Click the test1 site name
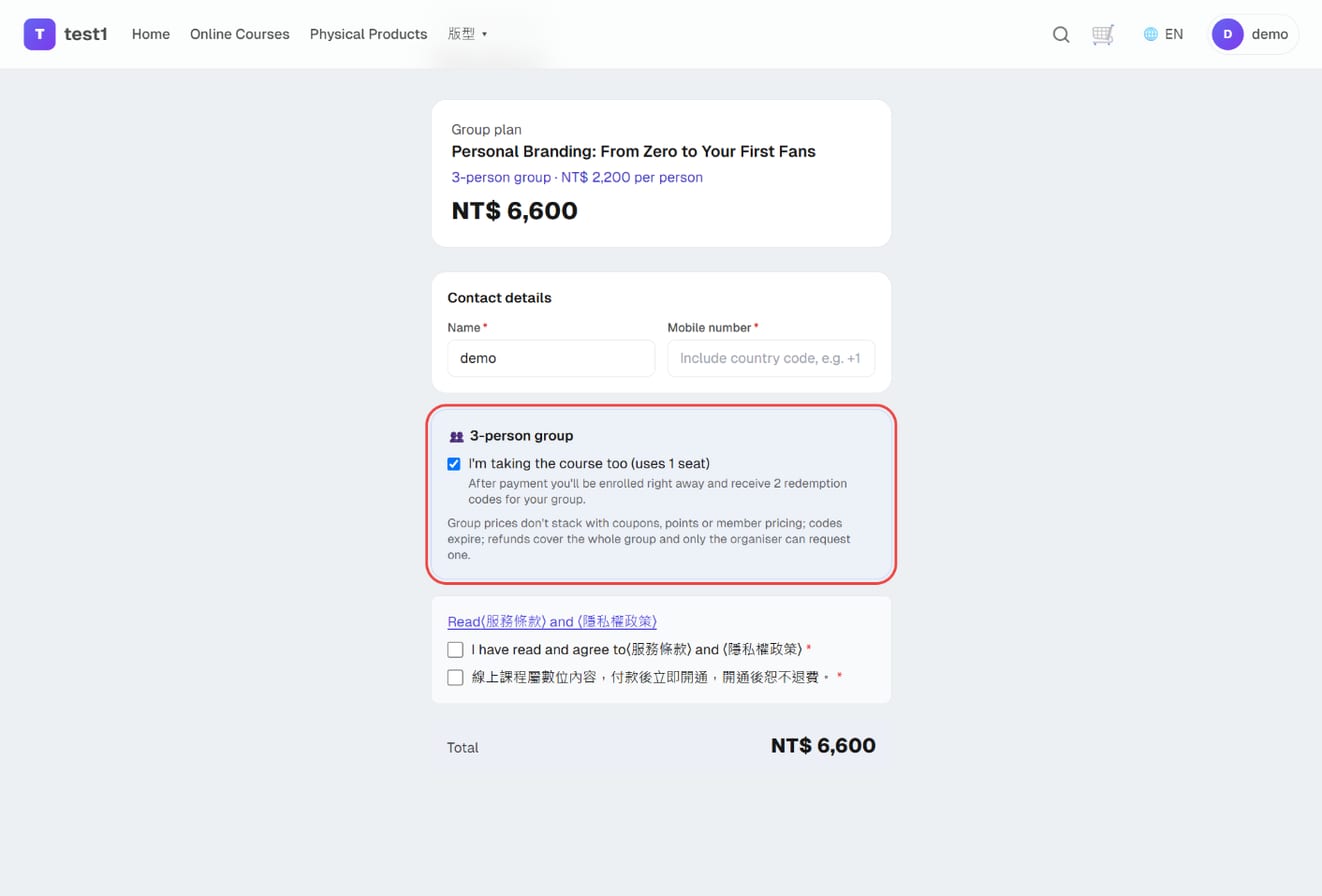Viewport: 1322px width, 896px height. (86, 34)
